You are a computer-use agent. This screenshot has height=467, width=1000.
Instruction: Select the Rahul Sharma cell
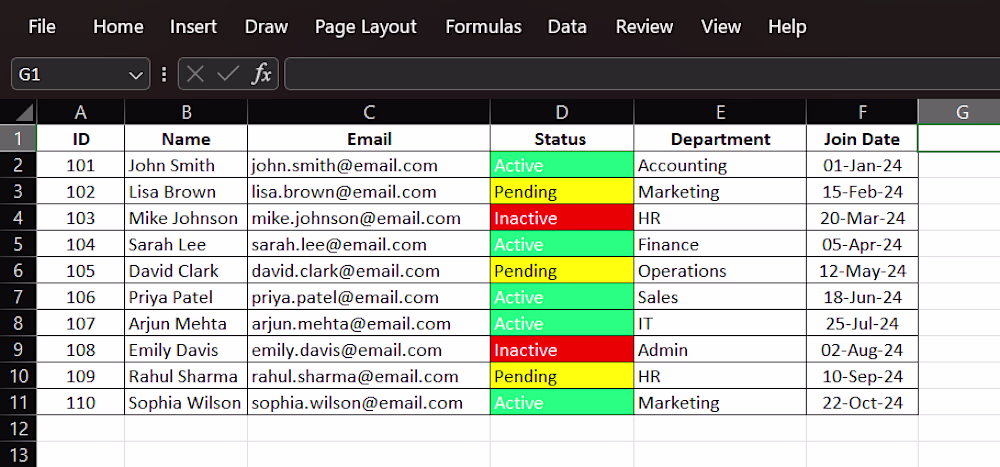click(186, 376)
